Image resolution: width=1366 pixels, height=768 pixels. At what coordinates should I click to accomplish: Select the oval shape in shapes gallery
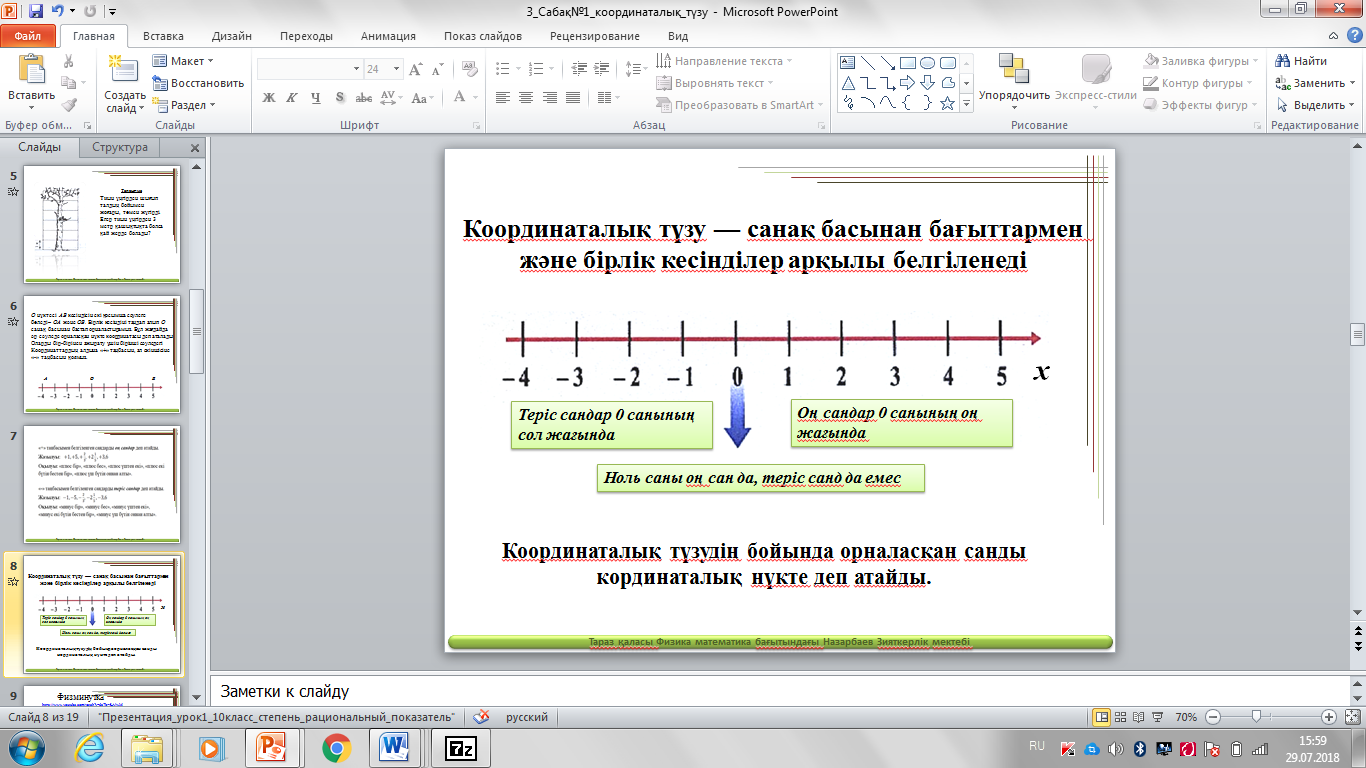click(x=927, y=62)
